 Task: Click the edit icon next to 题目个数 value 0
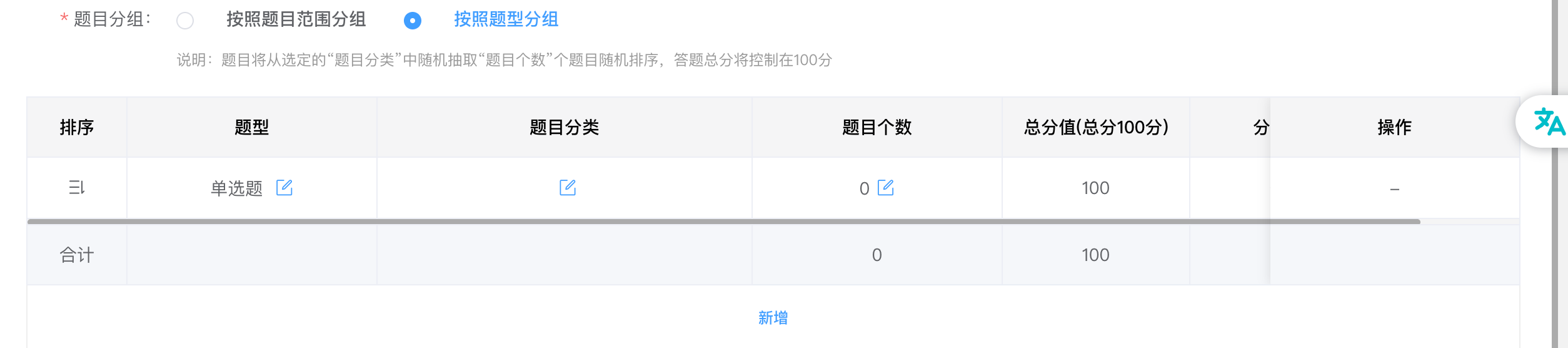(886, 188)
